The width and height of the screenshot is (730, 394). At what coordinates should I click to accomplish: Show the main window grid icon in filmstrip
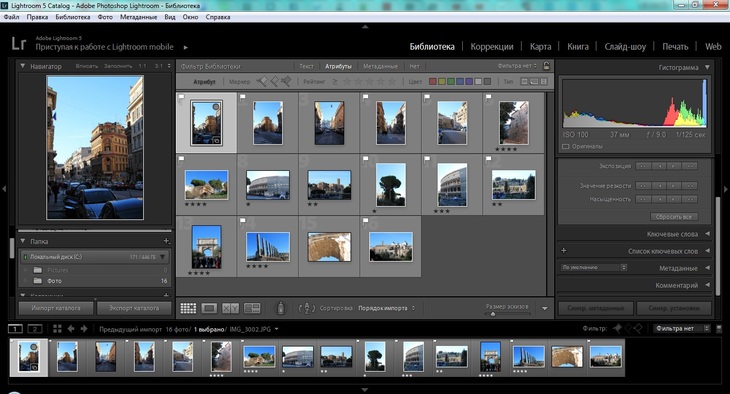57,329
